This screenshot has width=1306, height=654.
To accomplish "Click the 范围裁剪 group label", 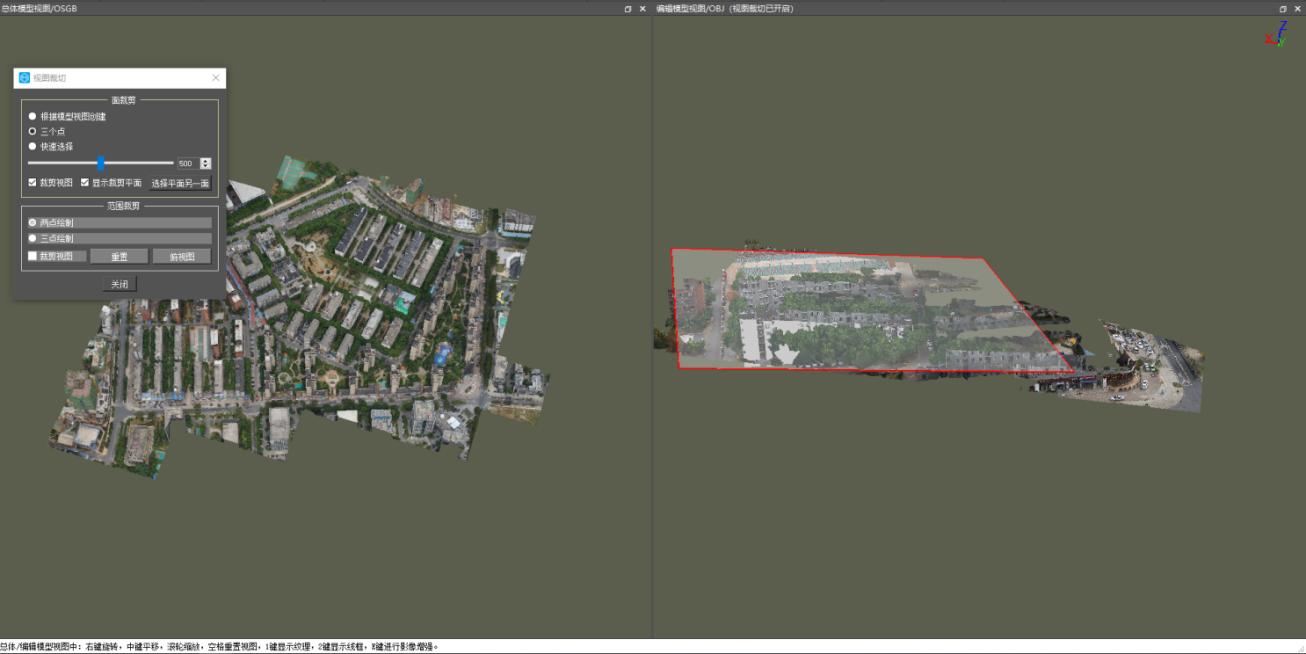I will tap(124, 206).
